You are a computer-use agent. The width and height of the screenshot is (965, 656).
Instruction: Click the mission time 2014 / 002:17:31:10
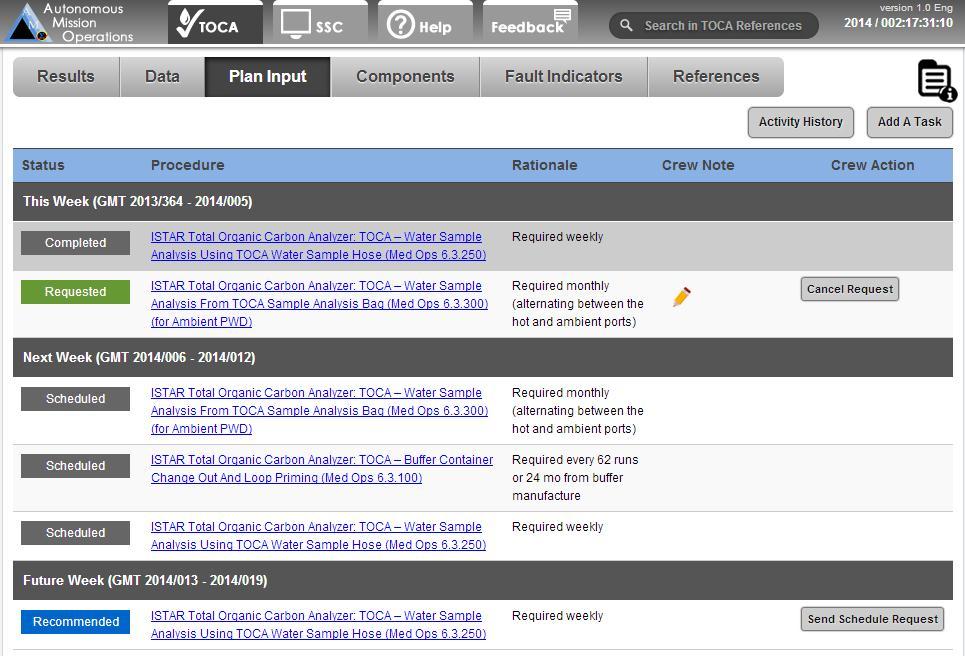click(898, 23)
